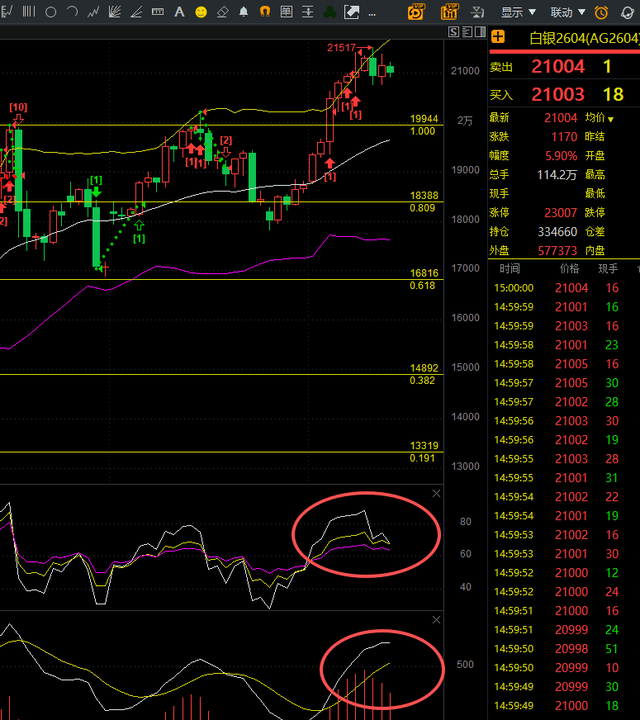Toggle the split column layout icon
This screenshot has width=640, height=720.
[x=467, y=32]
